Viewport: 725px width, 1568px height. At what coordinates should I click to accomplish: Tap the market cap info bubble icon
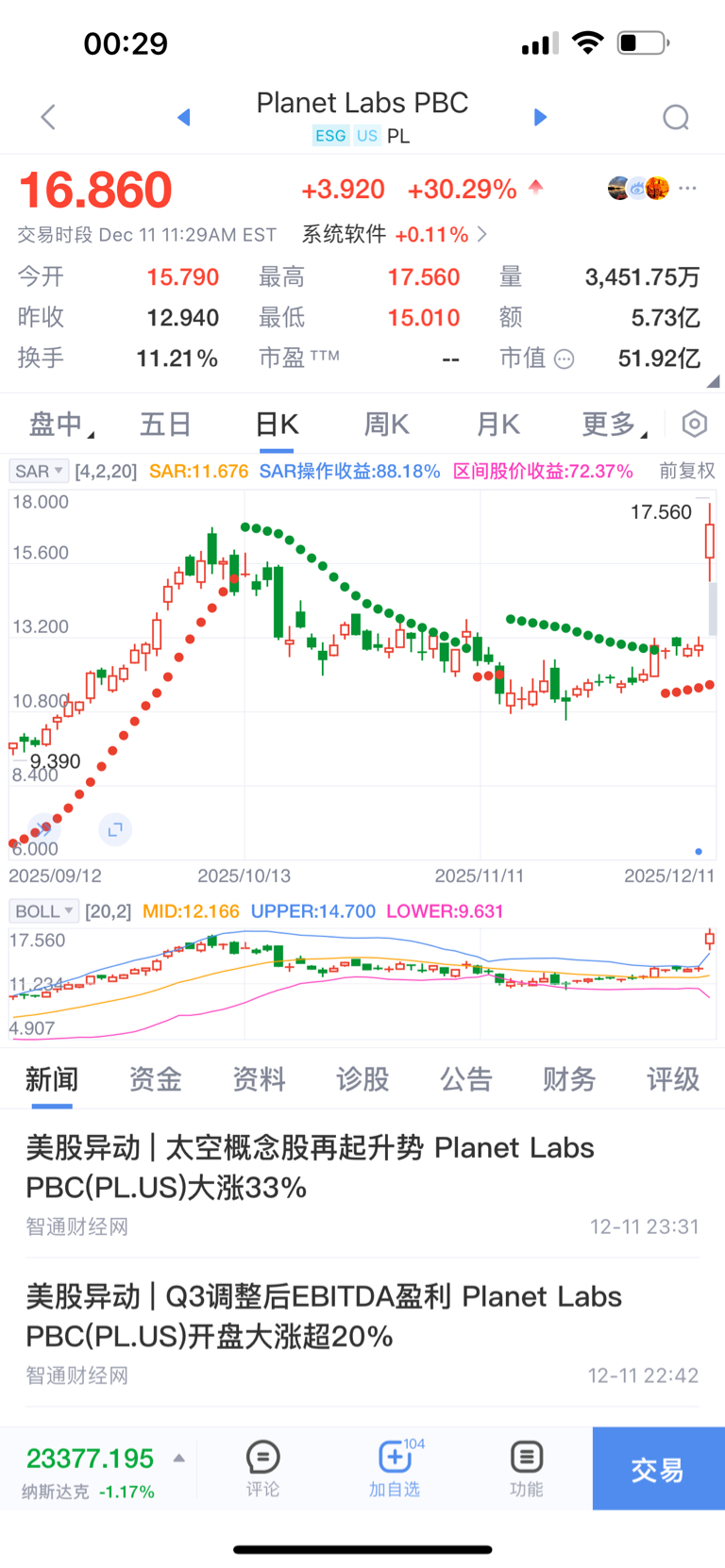[x=565, y=359]
